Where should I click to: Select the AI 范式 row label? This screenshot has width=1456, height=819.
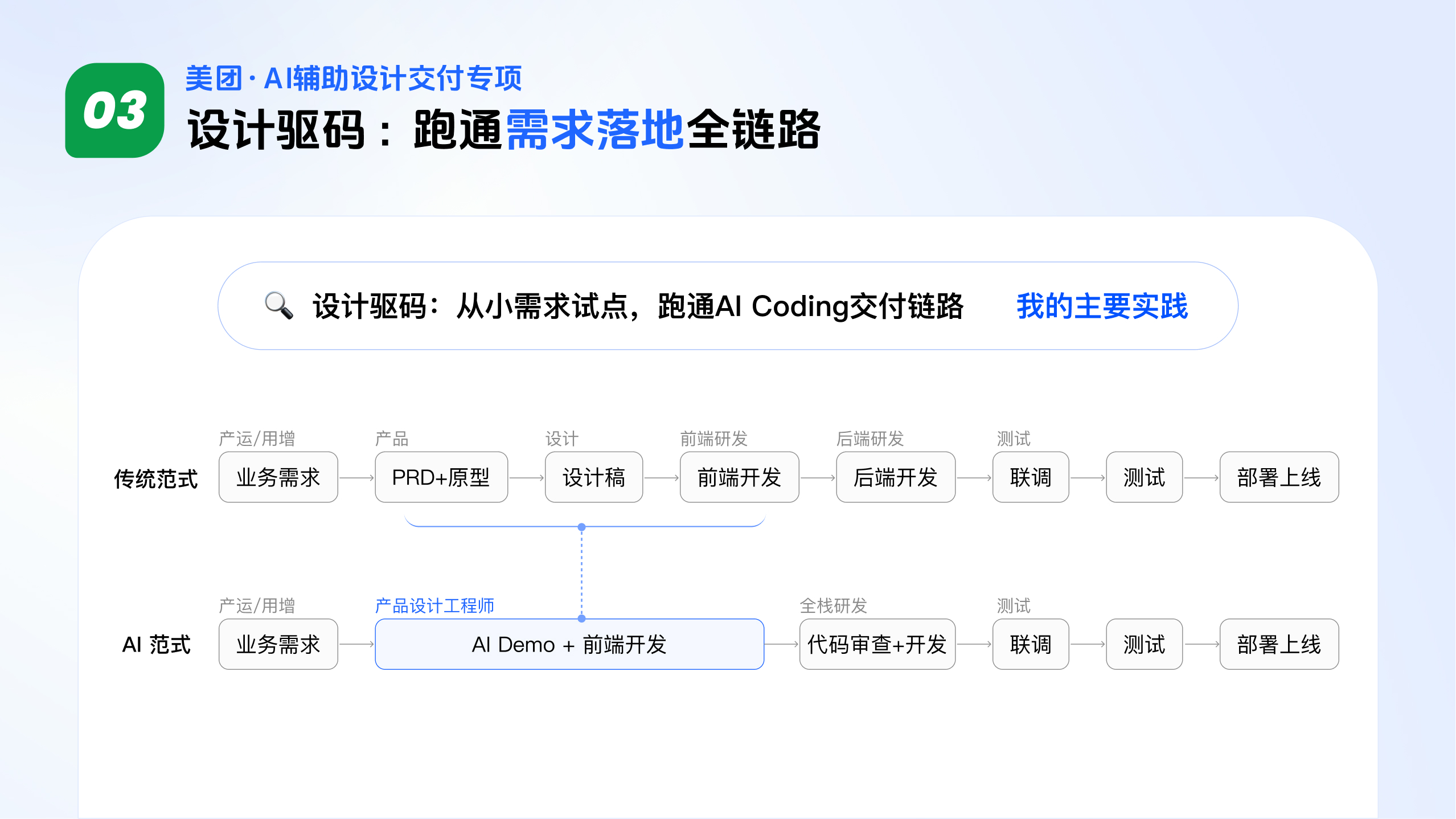pos(156,645)
